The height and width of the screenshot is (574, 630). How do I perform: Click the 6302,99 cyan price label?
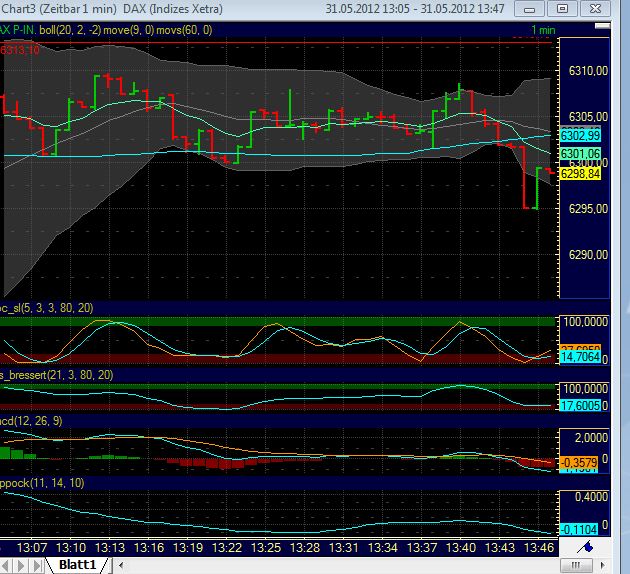click(x=580, y=136)
